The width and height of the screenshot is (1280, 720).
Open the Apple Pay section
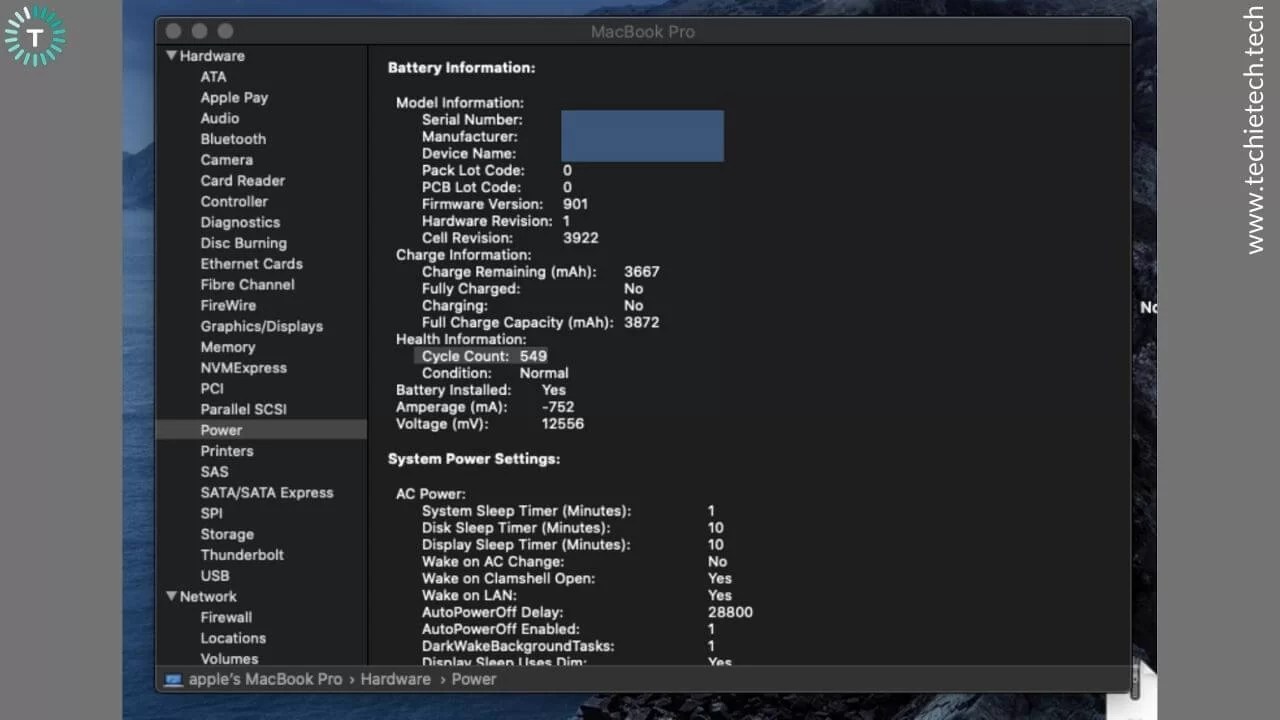[x=234, y=98]
